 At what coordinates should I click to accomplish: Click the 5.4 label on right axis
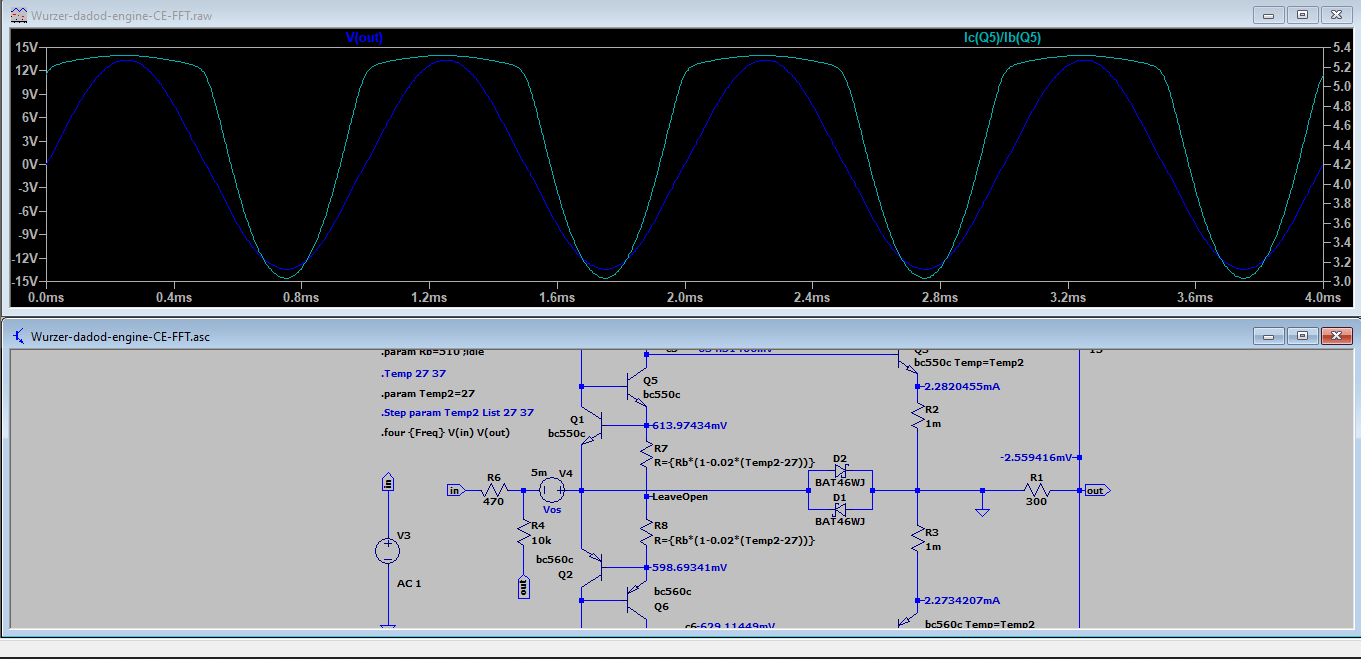pyautogui.click(x=1342, y=48)
